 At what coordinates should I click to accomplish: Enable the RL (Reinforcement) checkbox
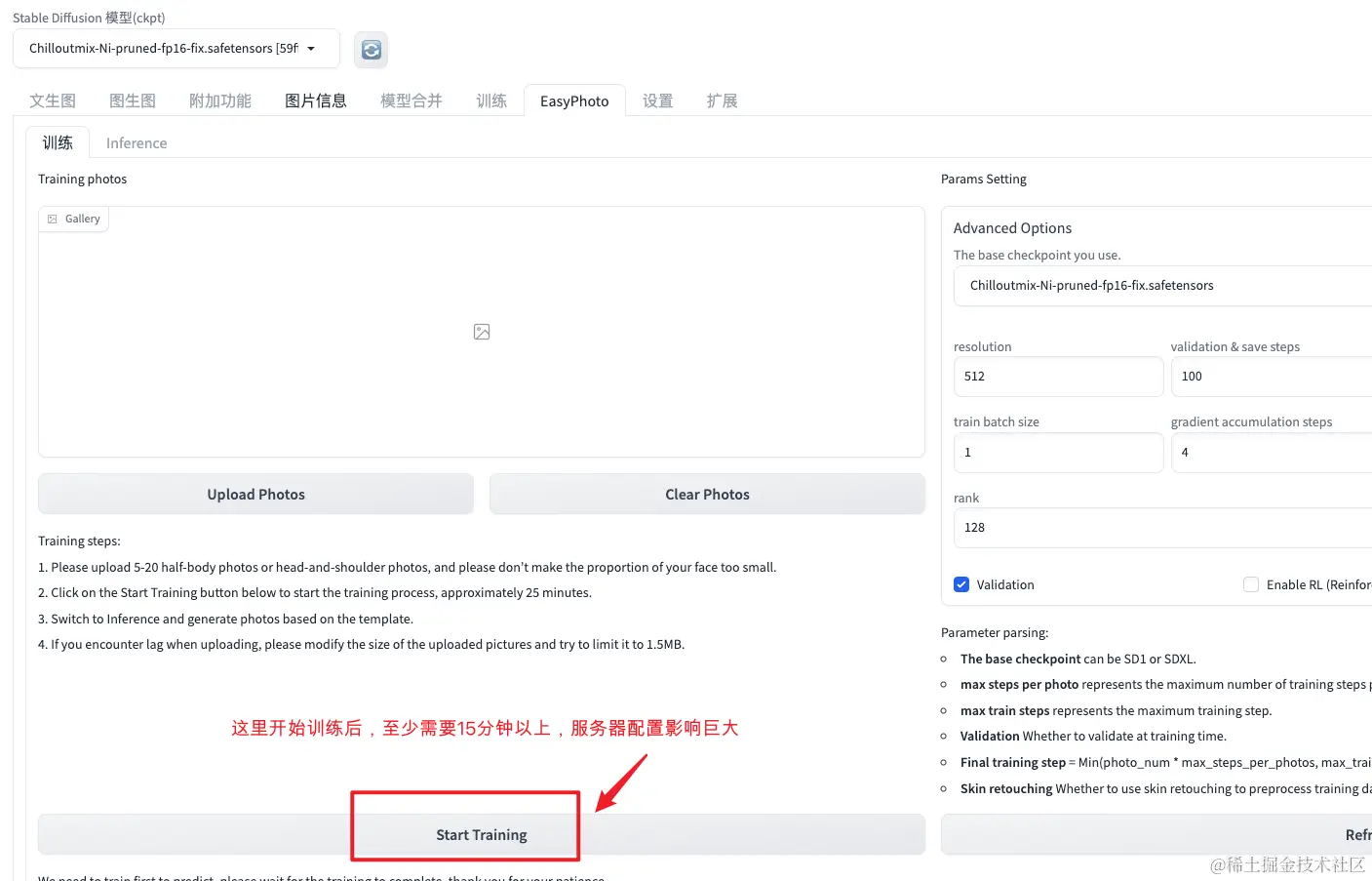(1251, 584)
